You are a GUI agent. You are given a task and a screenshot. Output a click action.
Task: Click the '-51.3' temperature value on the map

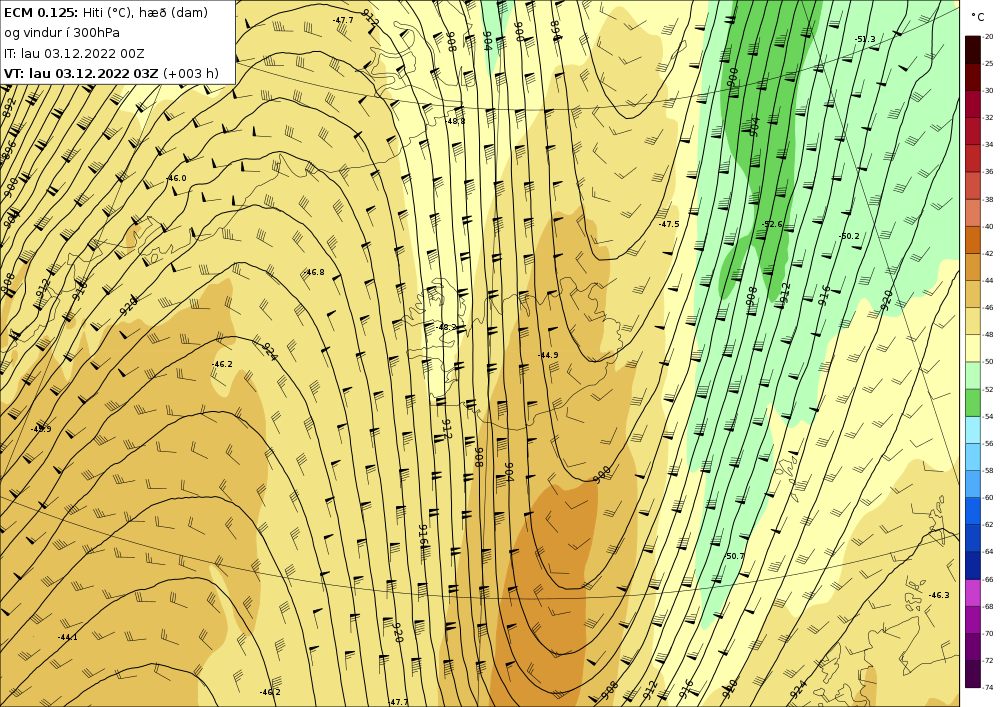865,39
